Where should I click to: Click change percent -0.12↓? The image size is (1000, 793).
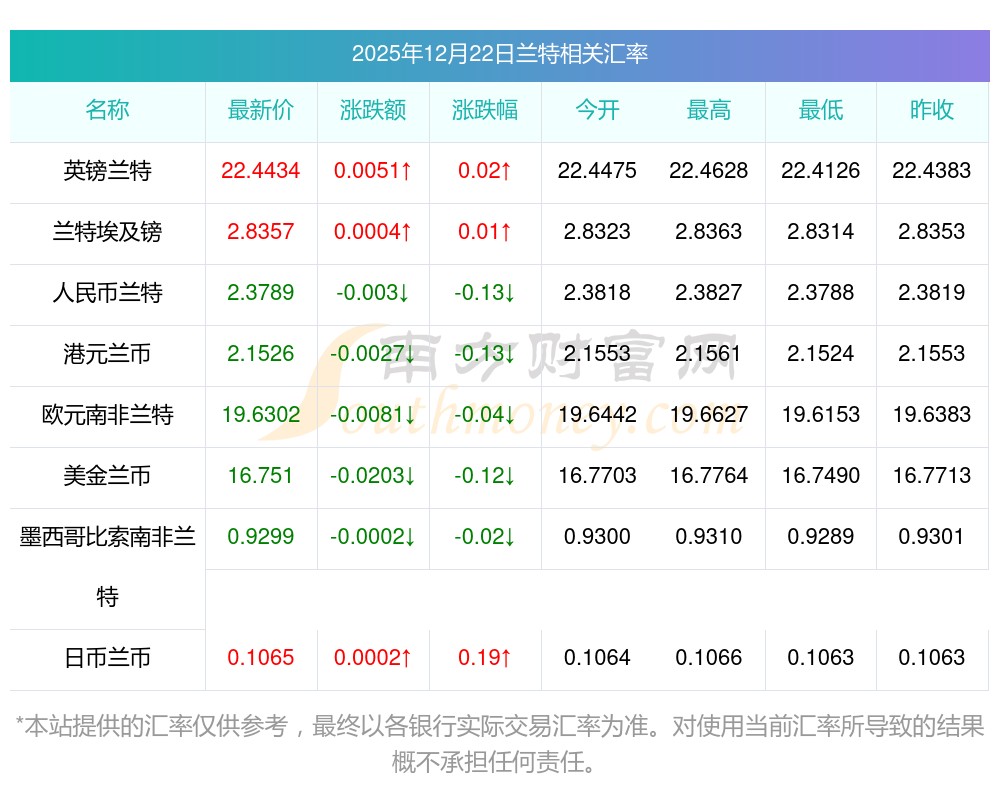click(485, 475)
